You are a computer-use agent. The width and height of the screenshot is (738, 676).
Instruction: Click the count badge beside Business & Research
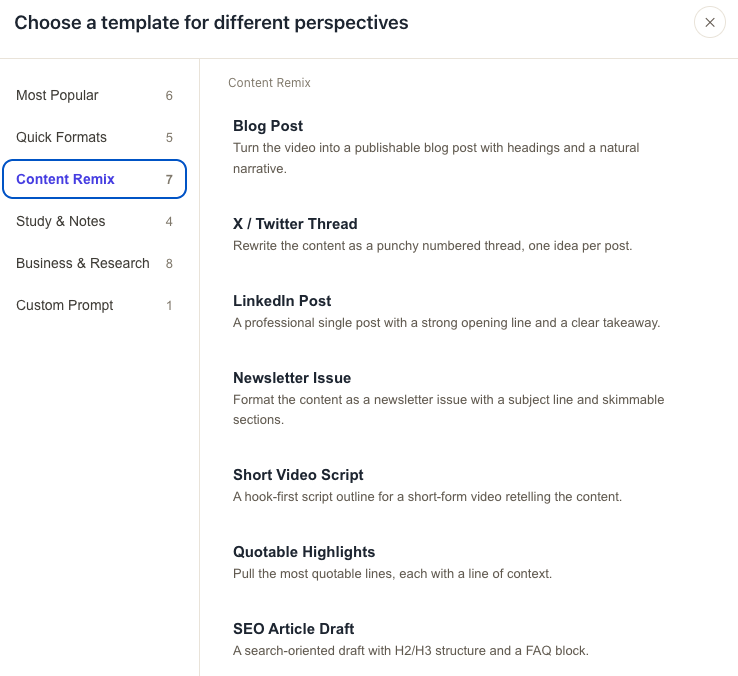(169, 263)
